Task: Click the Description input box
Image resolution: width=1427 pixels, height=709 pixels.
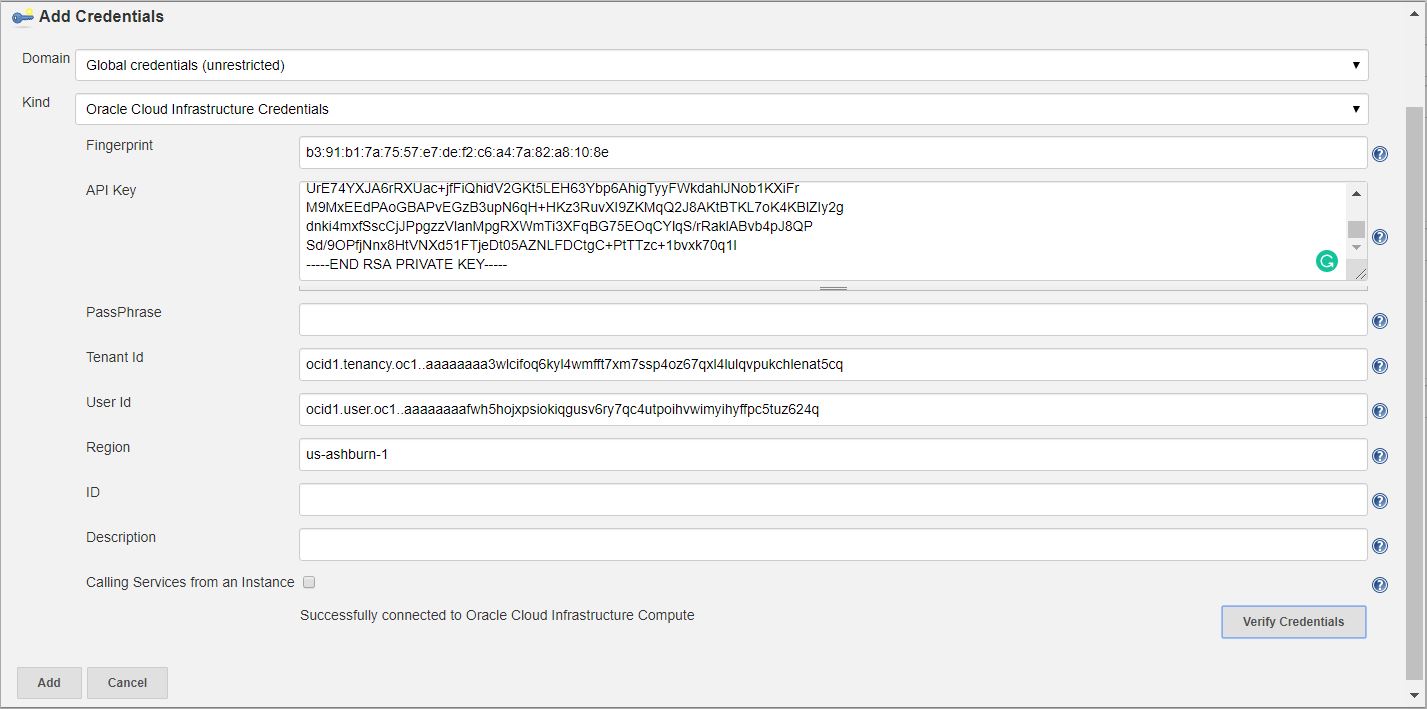Action: point(832,545)
